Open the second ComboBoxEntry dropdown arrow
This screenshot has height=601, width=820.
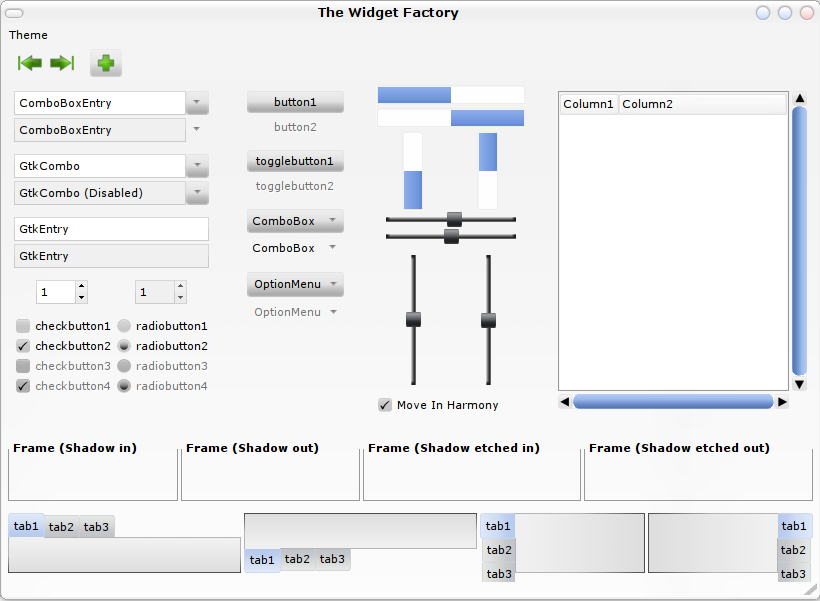[x=197, y=129]
